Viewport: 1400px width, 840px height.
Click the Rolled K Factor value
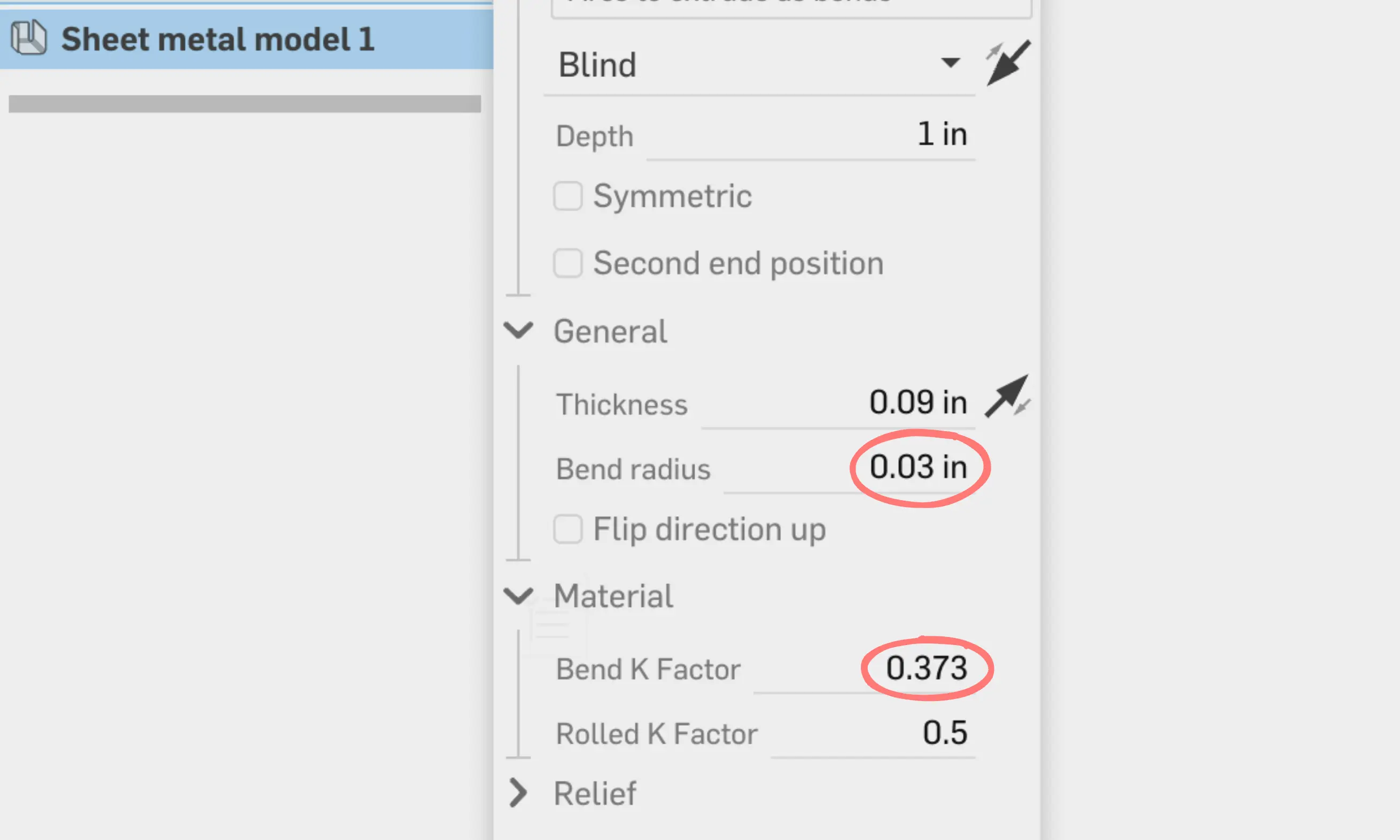coord(873,733)
